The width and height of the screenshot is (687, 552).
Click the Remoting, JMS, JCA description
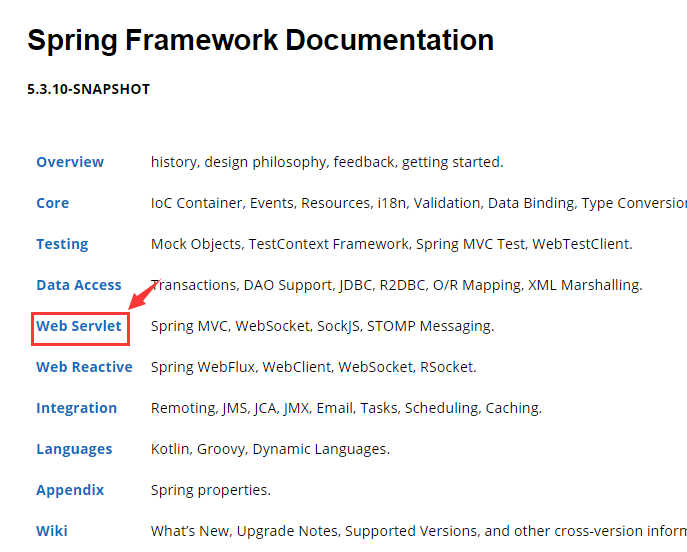[347, 408]
